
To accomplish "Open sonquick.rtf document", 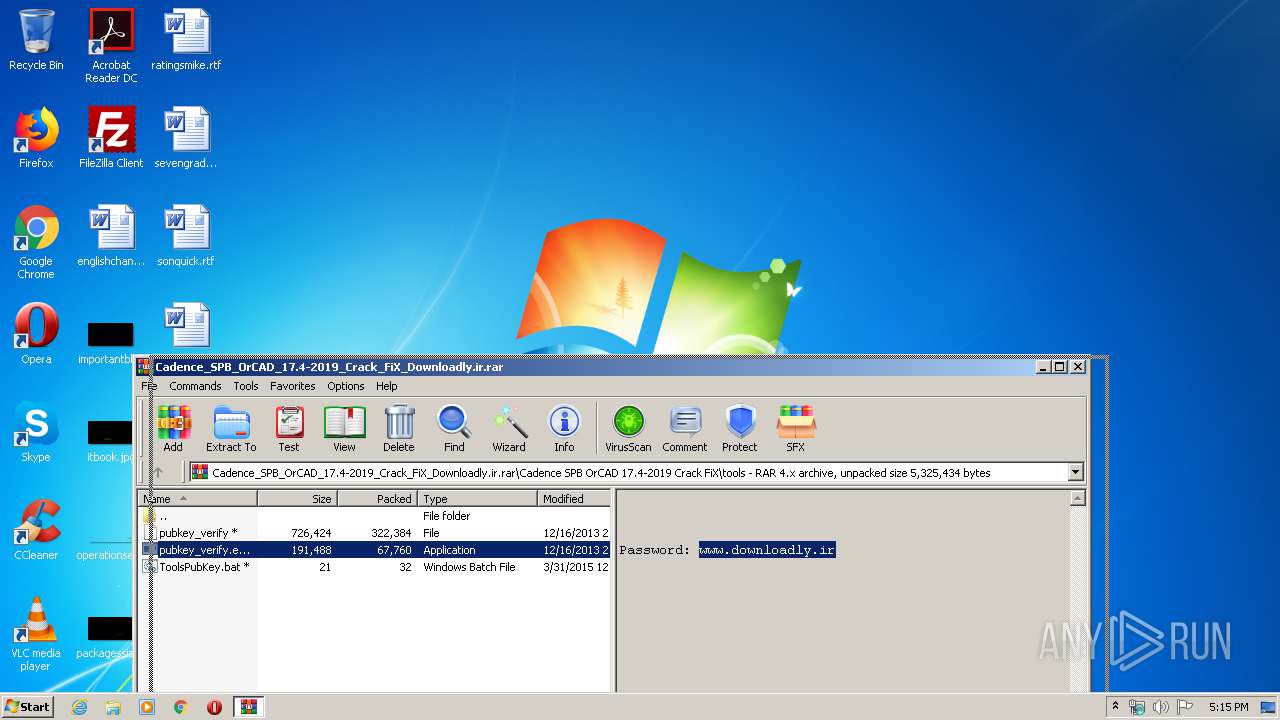I will (x=186, y=236).
